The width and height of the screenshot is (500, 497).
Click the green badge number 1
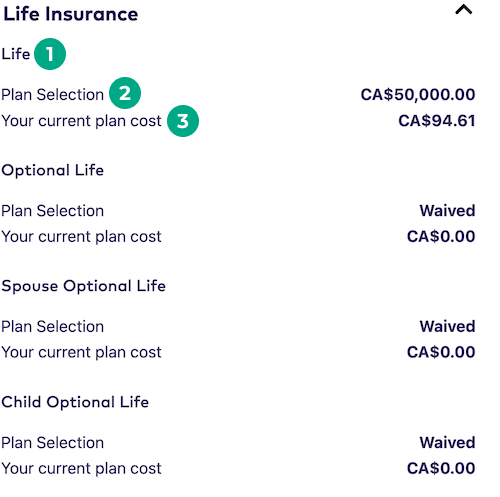(x=50, y=54)
